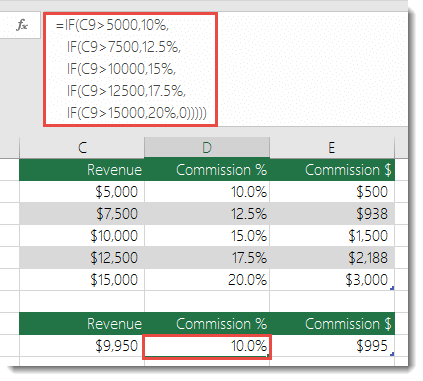Screen dimensions: 423x381
Task: Select the $2,188 commission cell
Action: coord(332,258)
